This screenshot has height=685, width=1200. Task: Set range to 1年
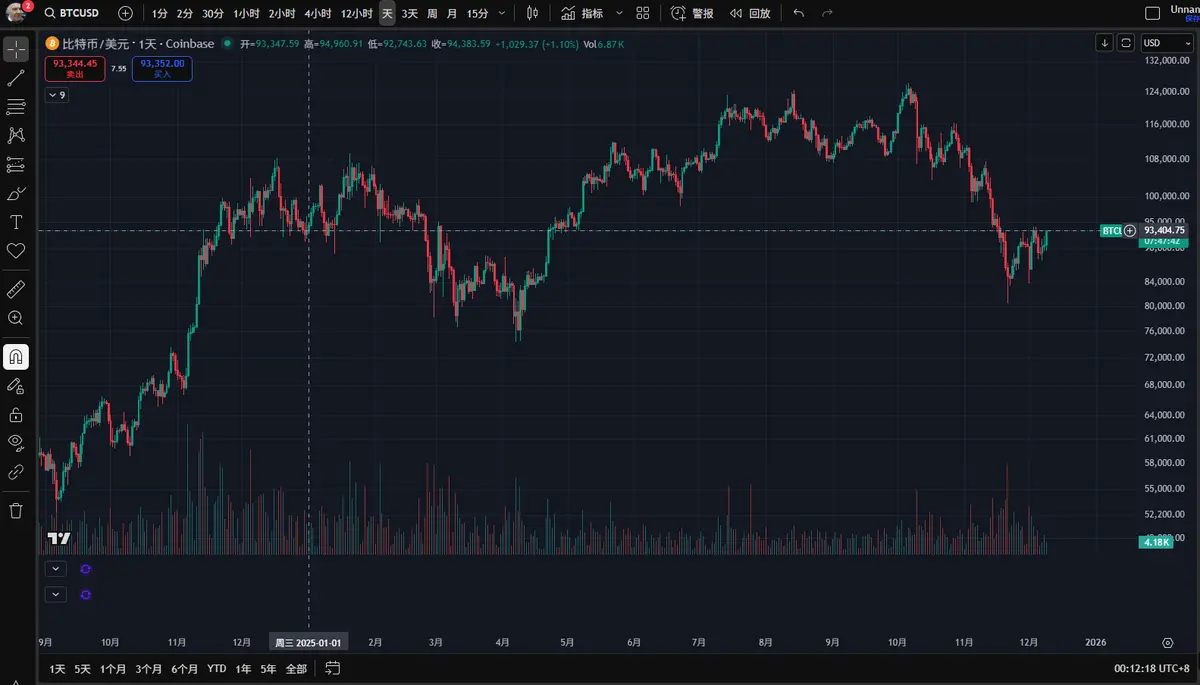pos(243,669)
